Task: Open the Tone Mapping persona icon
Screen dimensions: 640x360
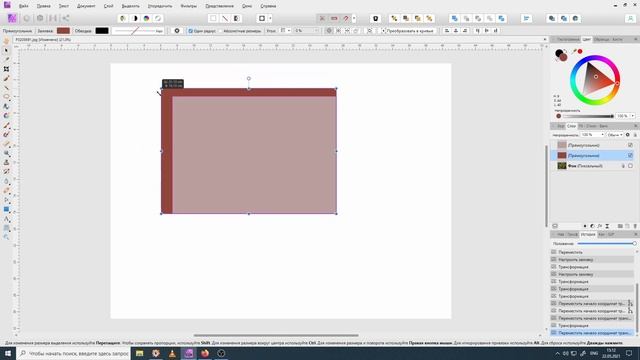Action: pos(53,18)
